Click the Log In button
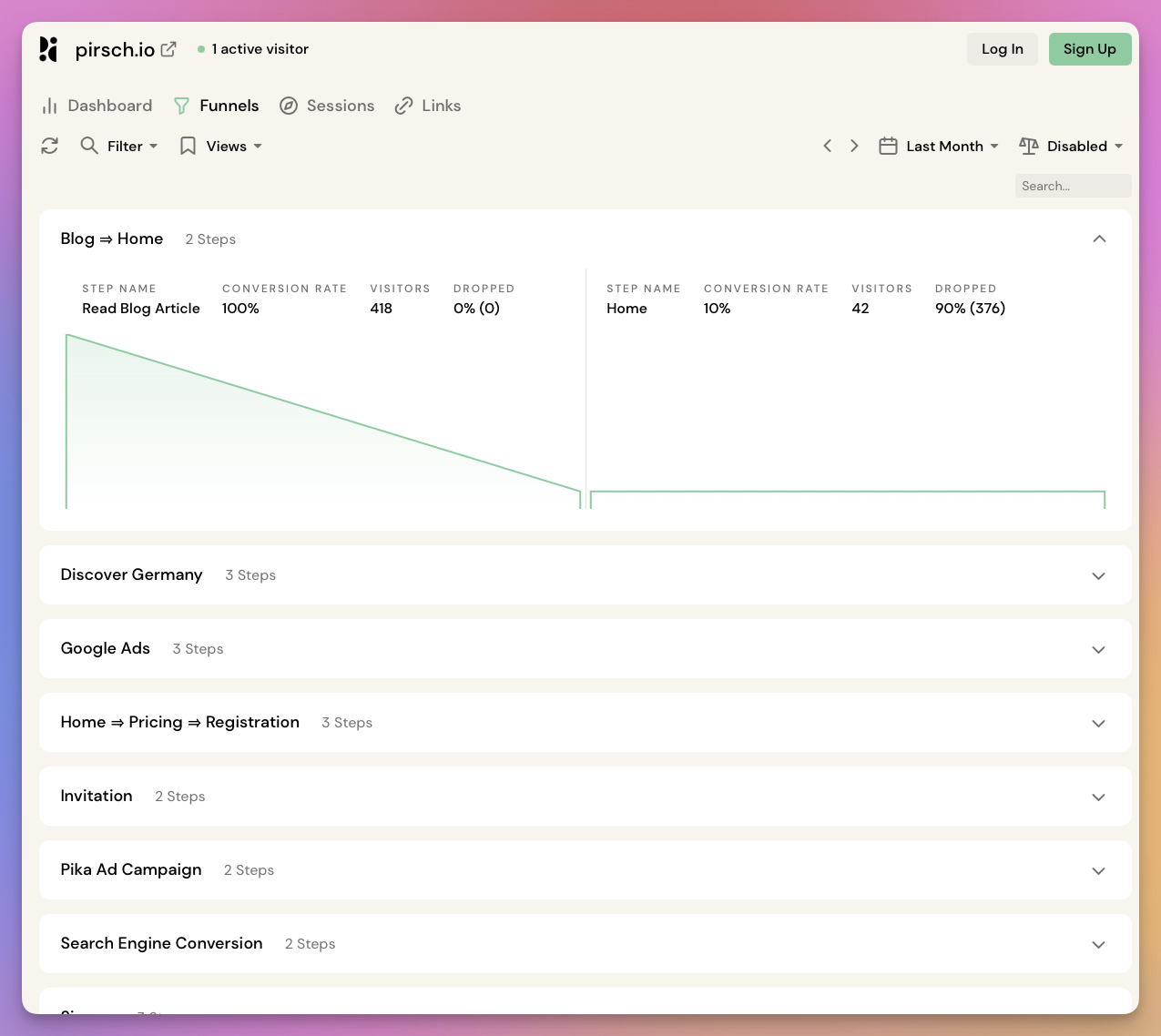Viewport: 1161px width, 1036px height. [x=1002, y=49]
